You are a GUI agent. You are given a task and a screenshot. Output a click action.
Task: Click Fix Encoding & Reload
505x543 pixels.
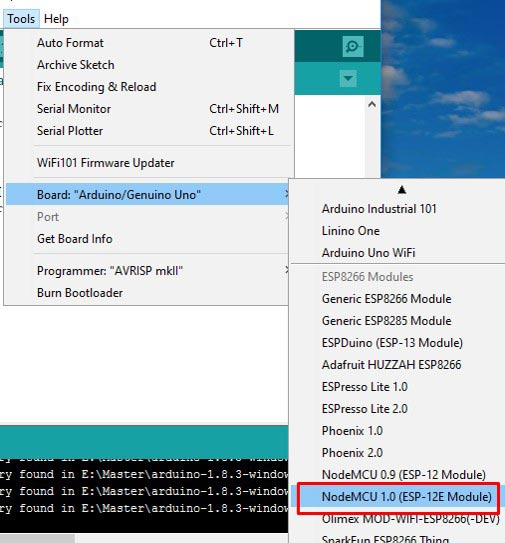point(149,87)
